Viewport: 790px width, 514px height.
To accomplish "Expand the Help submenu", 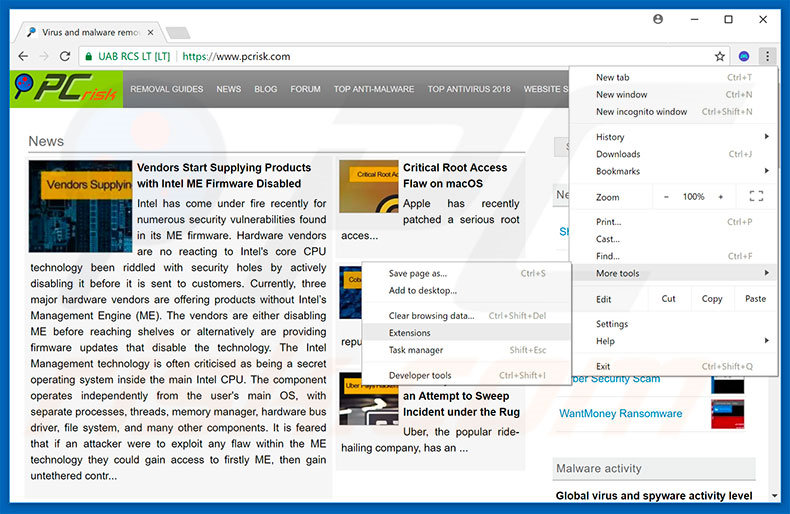I will [x=674, y=341].
